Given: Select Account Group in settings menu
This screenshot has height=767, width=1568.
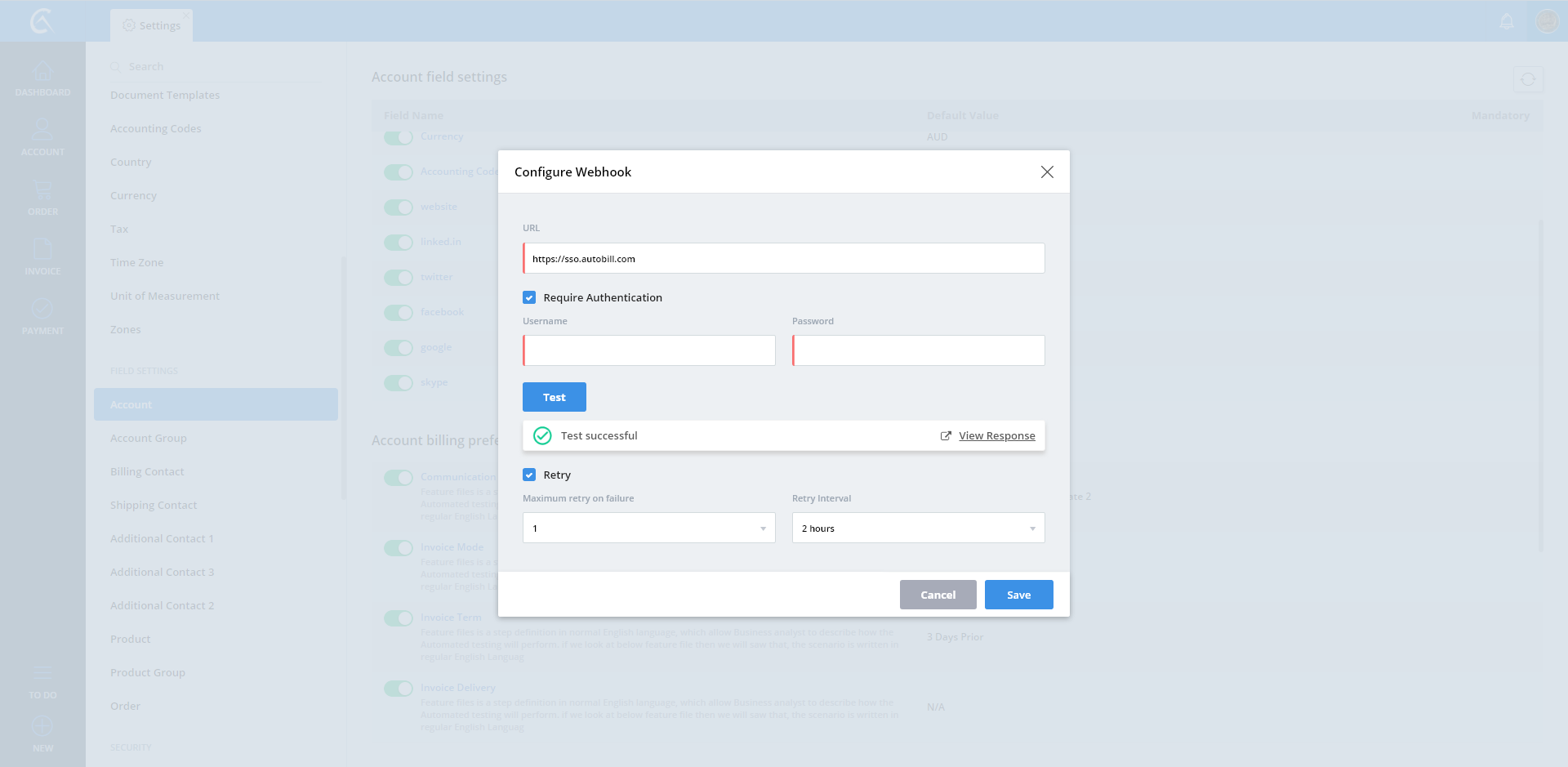Looking at the screenshot, I should pos(149,439).
